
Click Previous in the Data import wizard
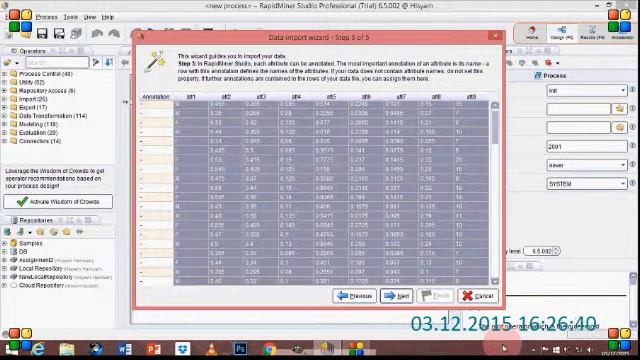(x=354, y=296)
